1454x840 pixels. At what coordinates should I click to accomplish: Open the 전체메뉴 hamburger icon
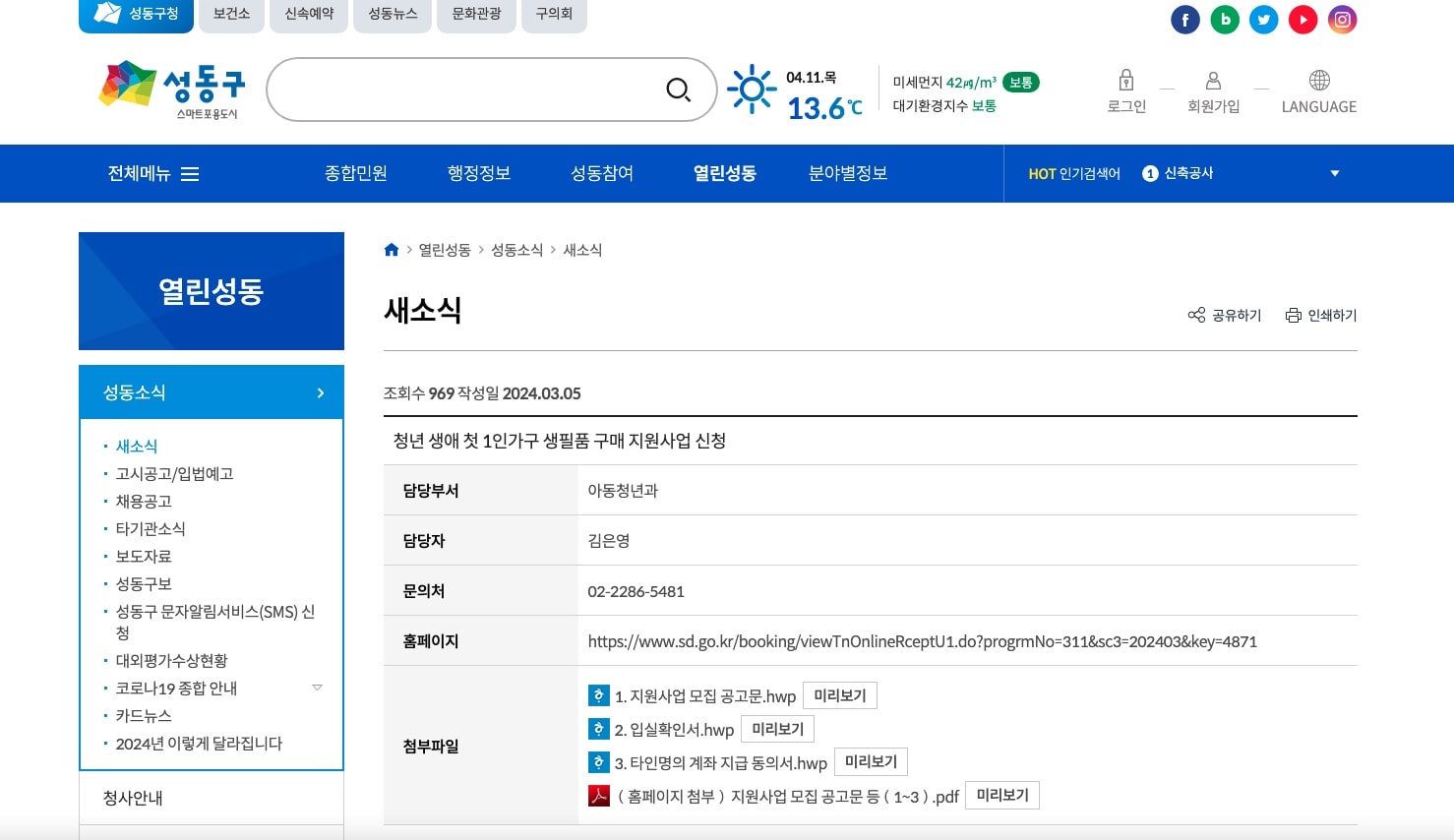point(190,173)
